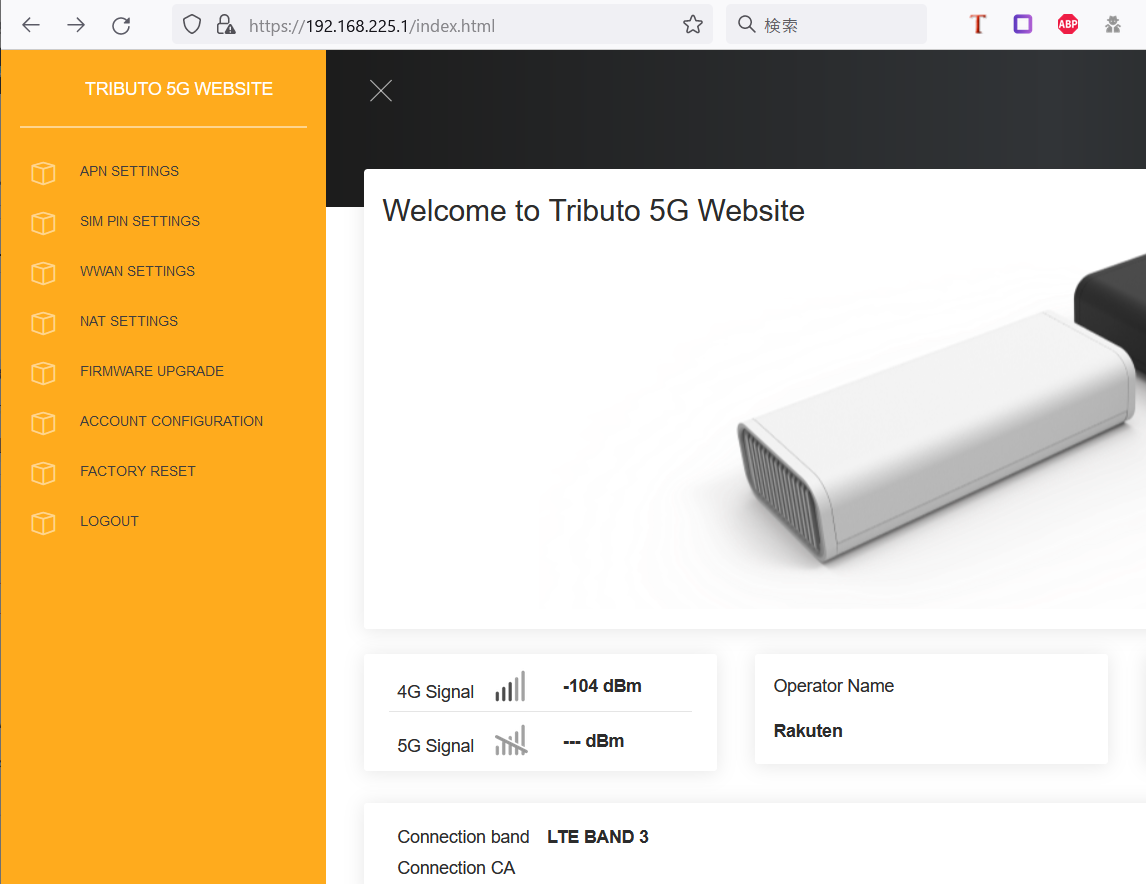The height and width of the screenshot is (884, 1146).
Task: Click the 4G signal strength bars icon
Action: pyautogui.click(x=510, y=686)
